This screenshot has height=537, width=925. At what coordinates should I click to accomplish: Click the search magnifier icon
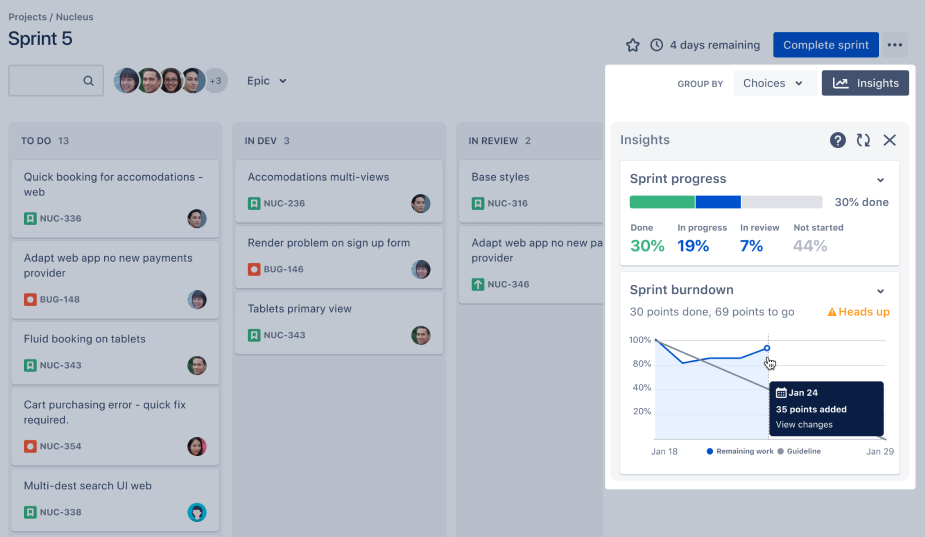(89, 81)
